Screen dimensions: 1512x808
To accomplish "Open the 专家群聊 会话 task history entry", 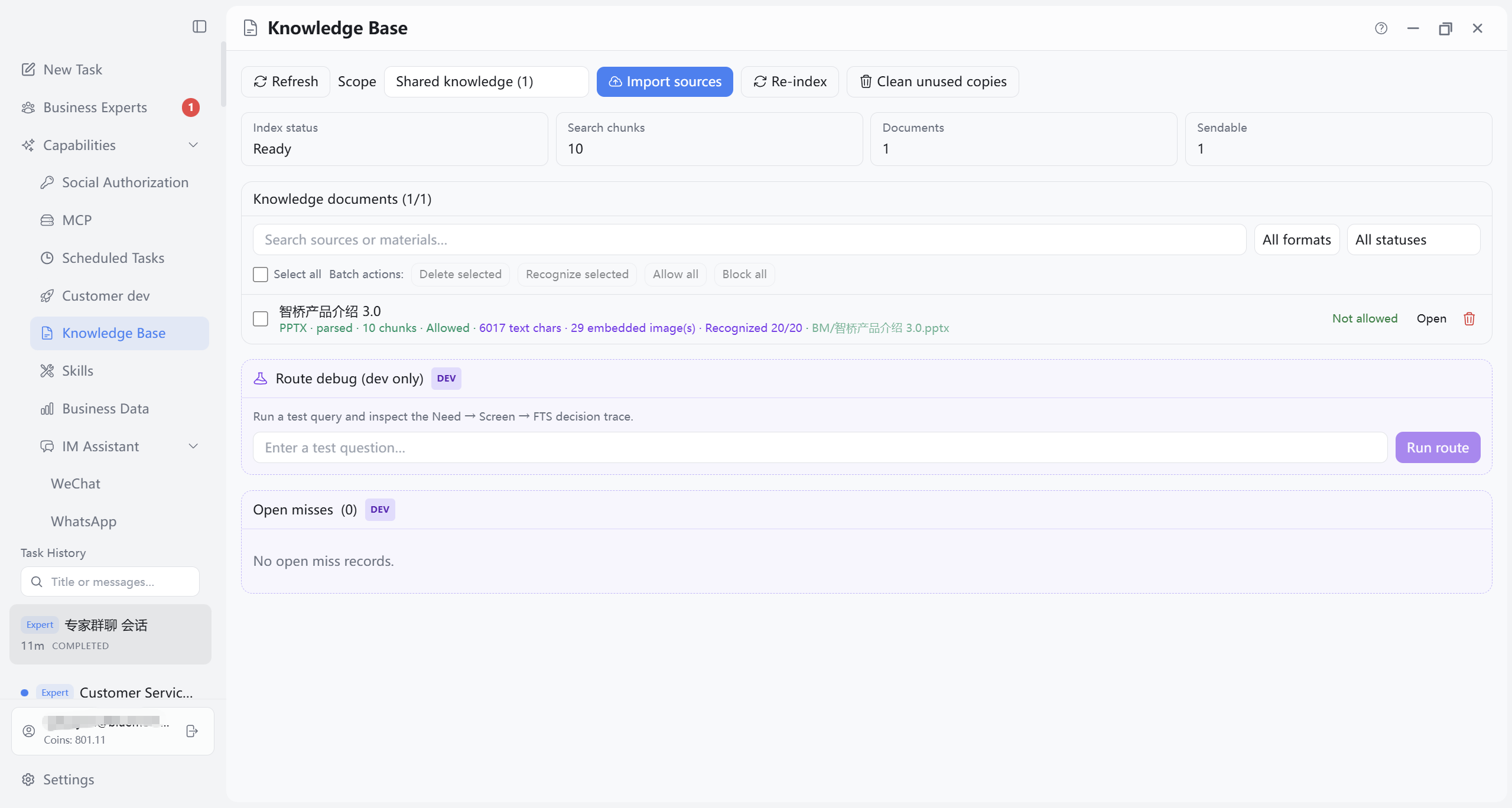I will point(110,634).
